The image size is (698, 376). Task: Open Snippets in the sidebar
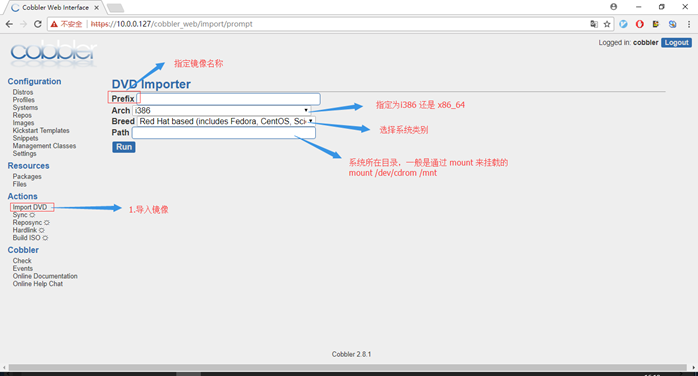[25, 138]
